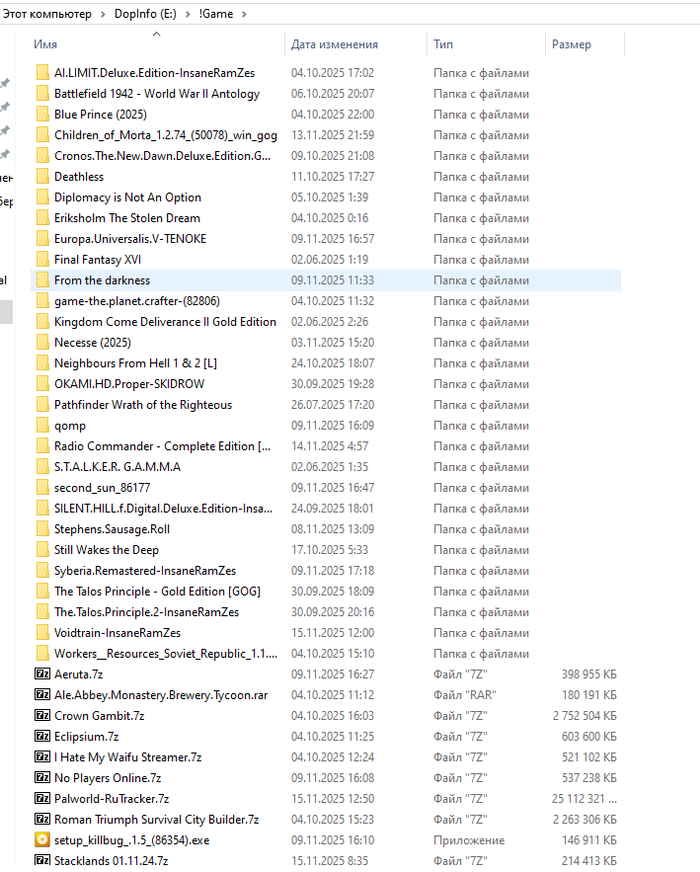700x872 pixels.
Task: Click the folder icon for S.T.A.L.K.E.R. G.A.M.M.A
Action: 42,467
